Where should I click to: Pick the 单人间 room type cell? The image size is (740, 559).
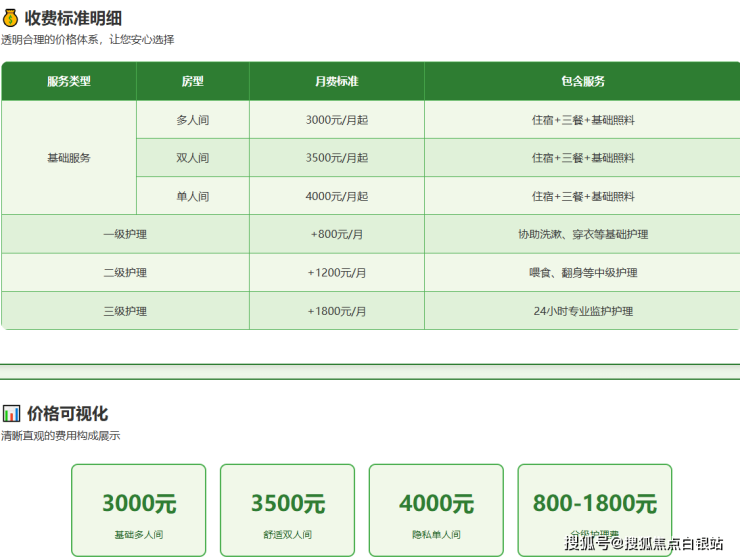(x=193, y=196)
